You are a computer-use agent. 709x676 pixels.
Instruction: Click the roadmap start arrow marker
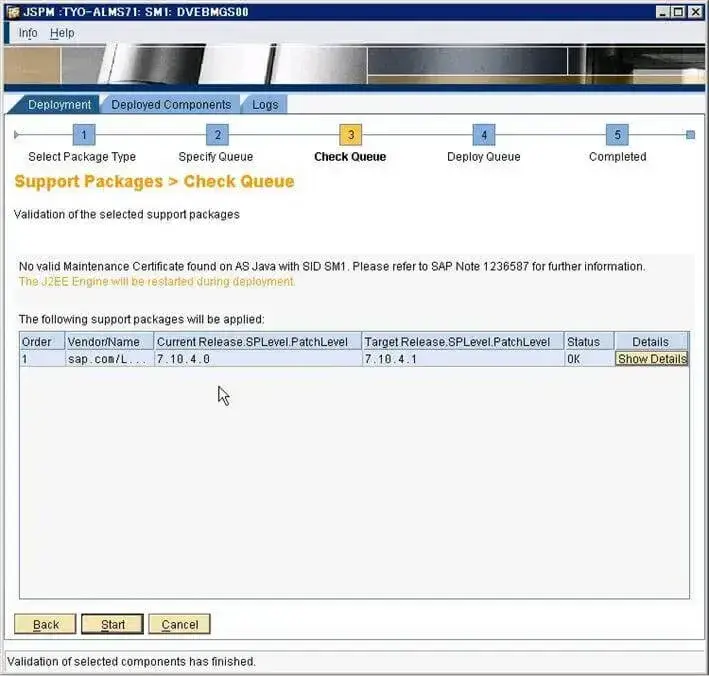pos(16,135)
